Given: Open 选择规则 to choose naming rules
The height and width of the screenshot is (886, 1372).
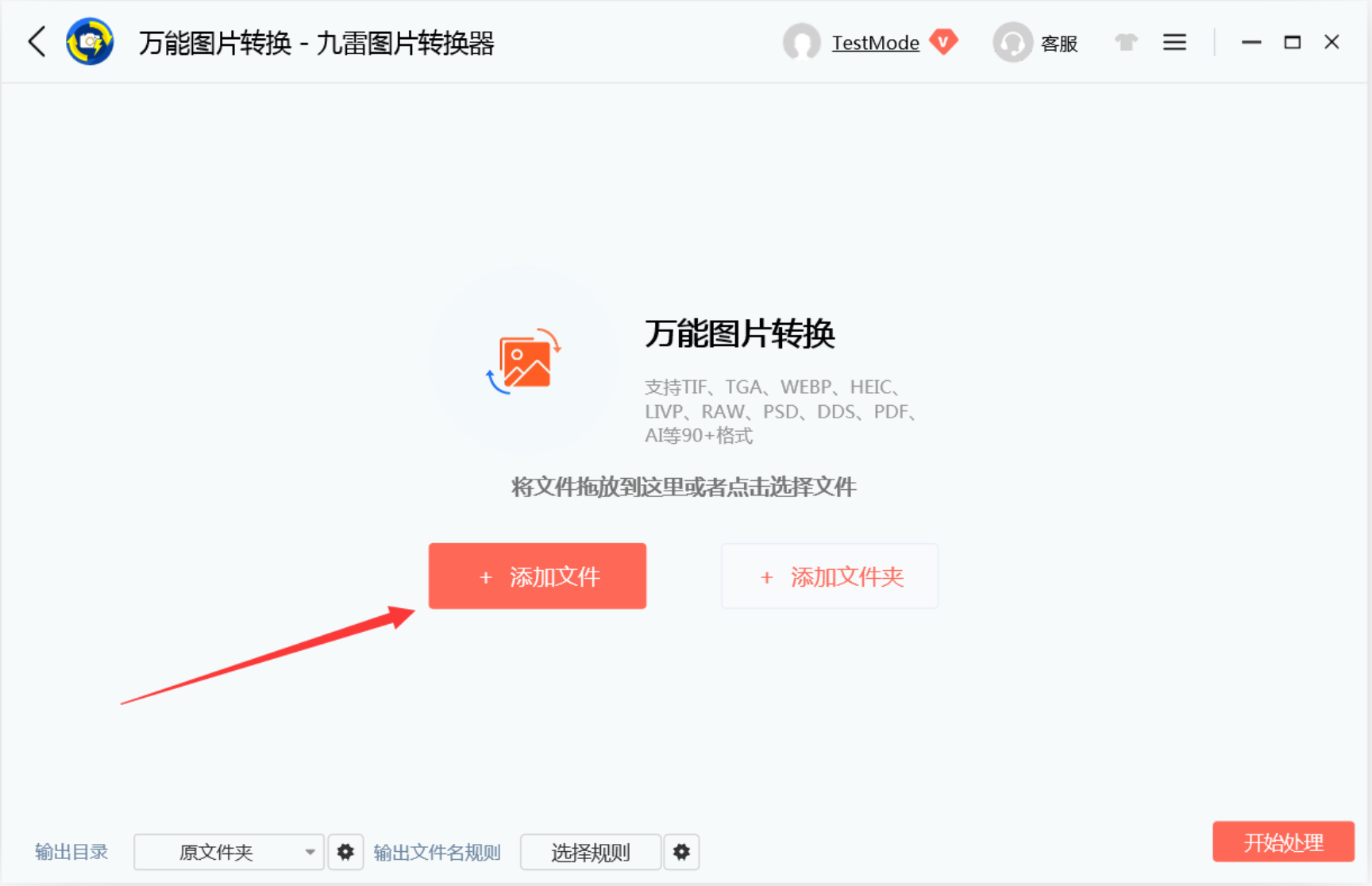Looking at the screenshot, I should [590, 852].
